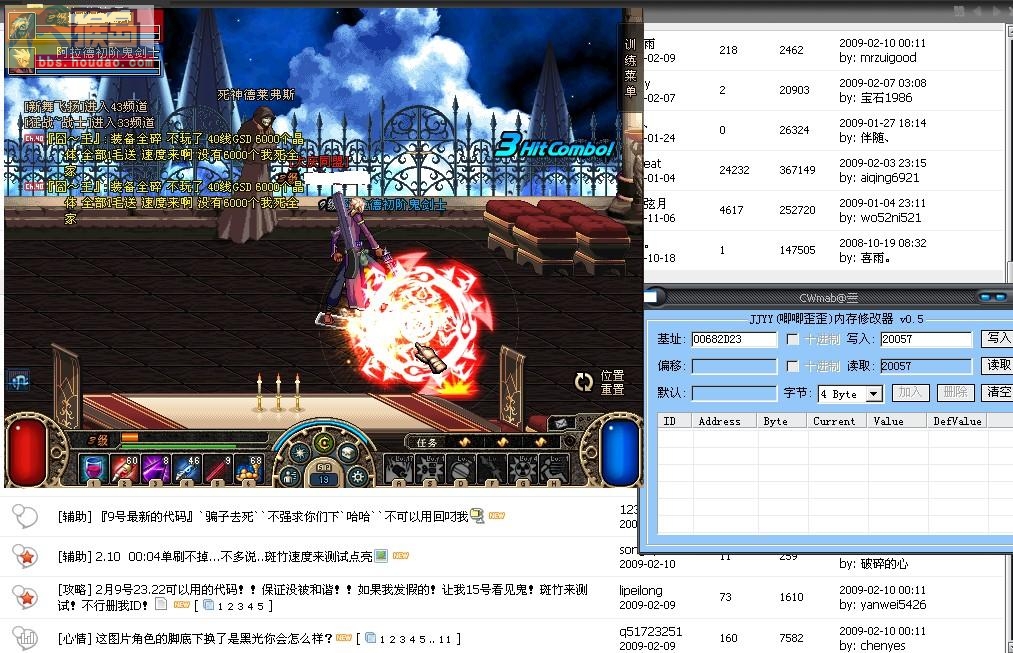This screenshot has height=653, width=1013.
Task: Click NPC 死神德莱弗斯 in the game
Action: tap(255, 174)
